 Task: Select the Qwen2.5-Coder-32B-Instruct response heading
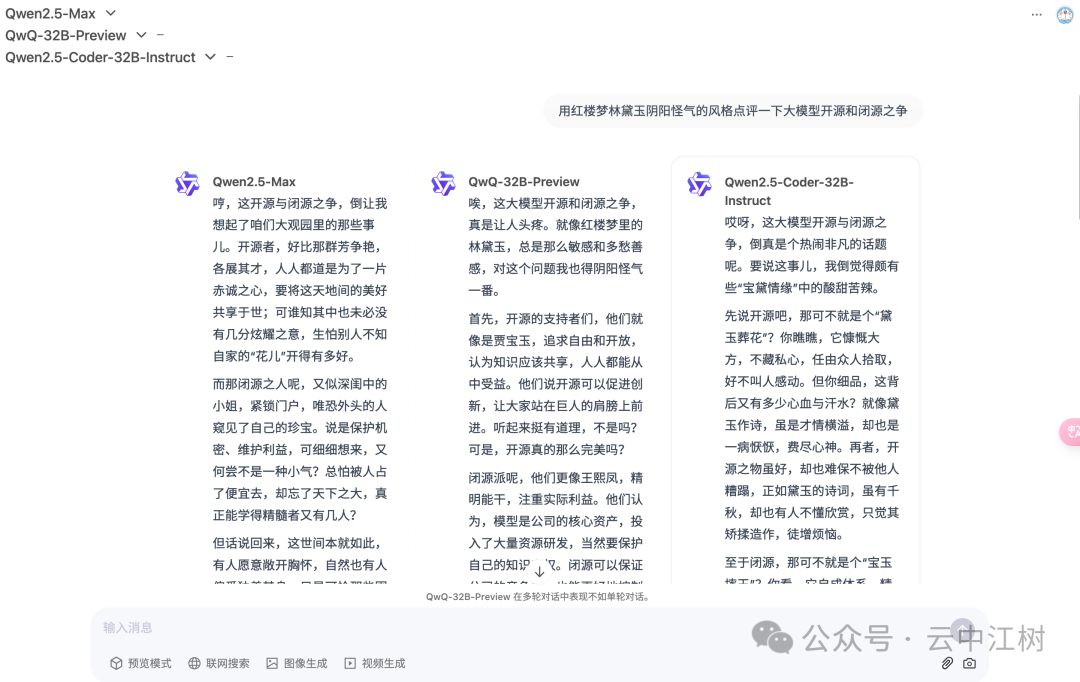pyautogui.click(x=789, y=192)
